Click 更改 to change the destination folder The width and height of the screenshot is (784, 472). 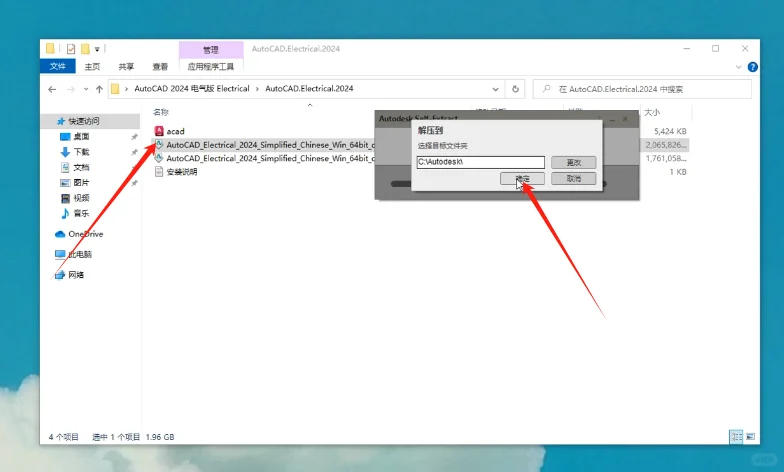coord(574,162)
